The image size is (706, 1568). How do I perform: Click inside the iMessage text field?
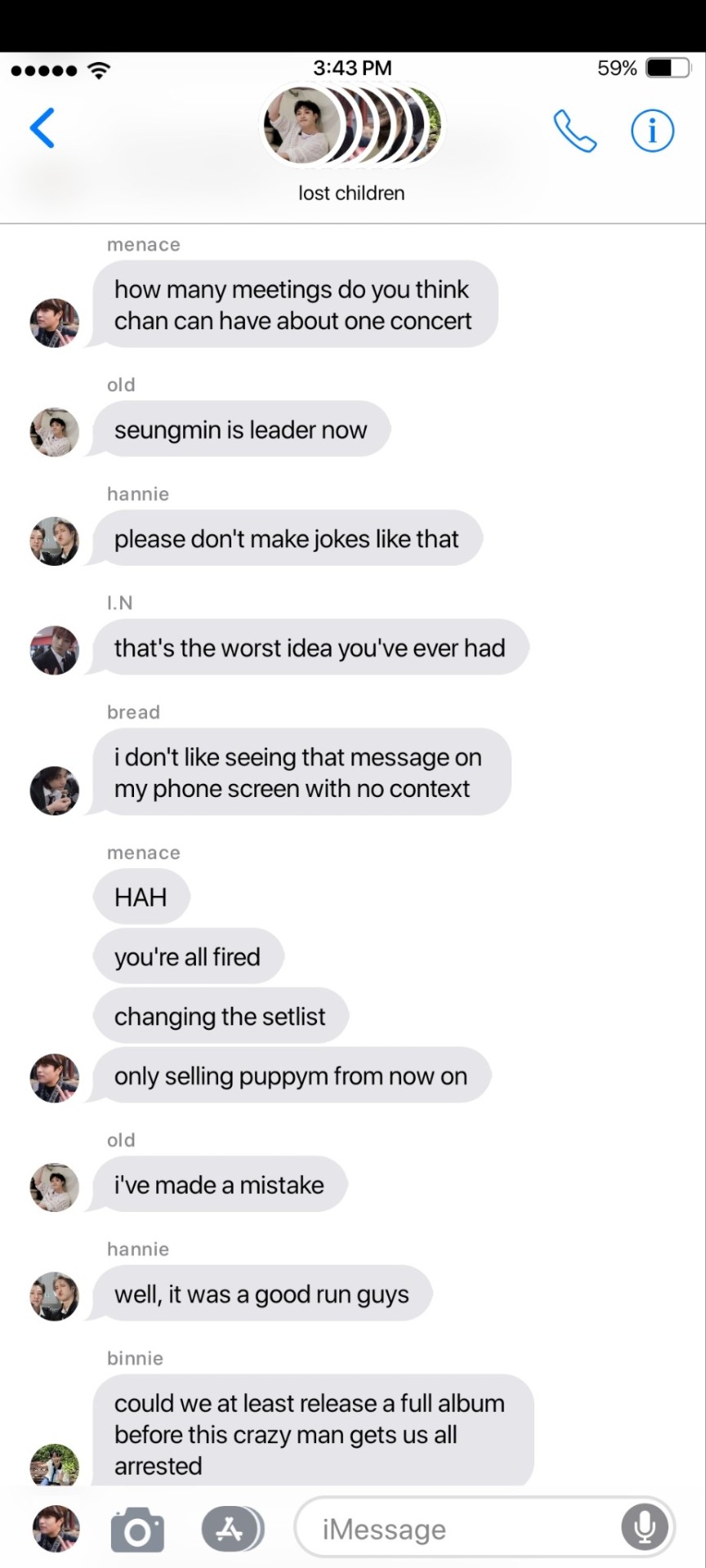click(x=485, y=1527)
